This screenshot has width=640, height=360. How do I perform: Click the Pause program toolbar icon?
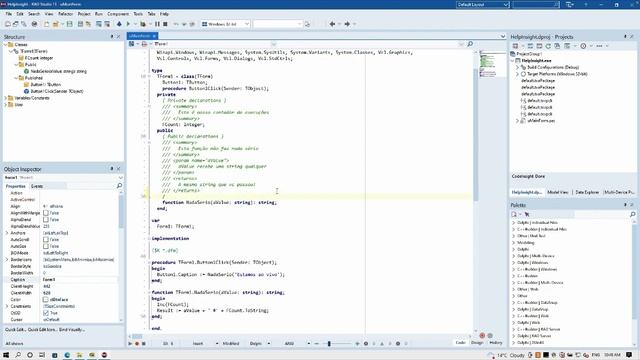pyautogui.click(x=157, y=24)
